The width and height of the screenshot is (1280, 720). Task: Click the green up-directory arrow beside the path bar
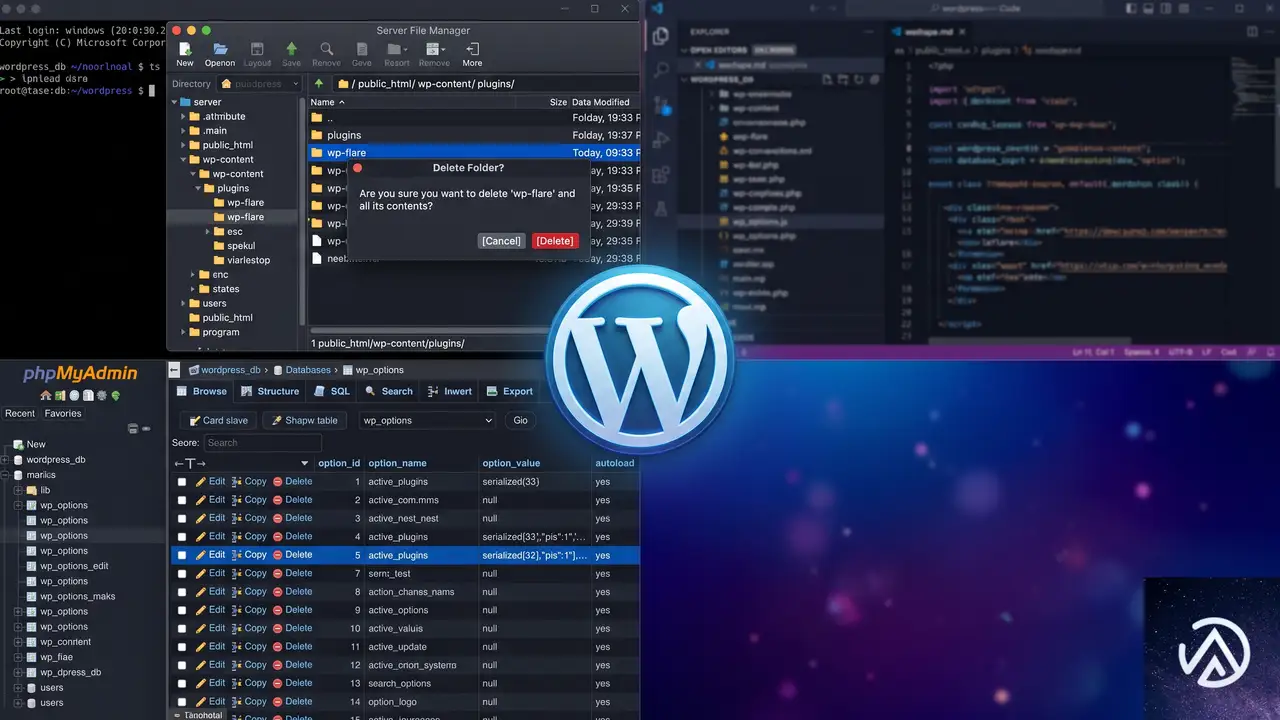click(x=319, y=84)
